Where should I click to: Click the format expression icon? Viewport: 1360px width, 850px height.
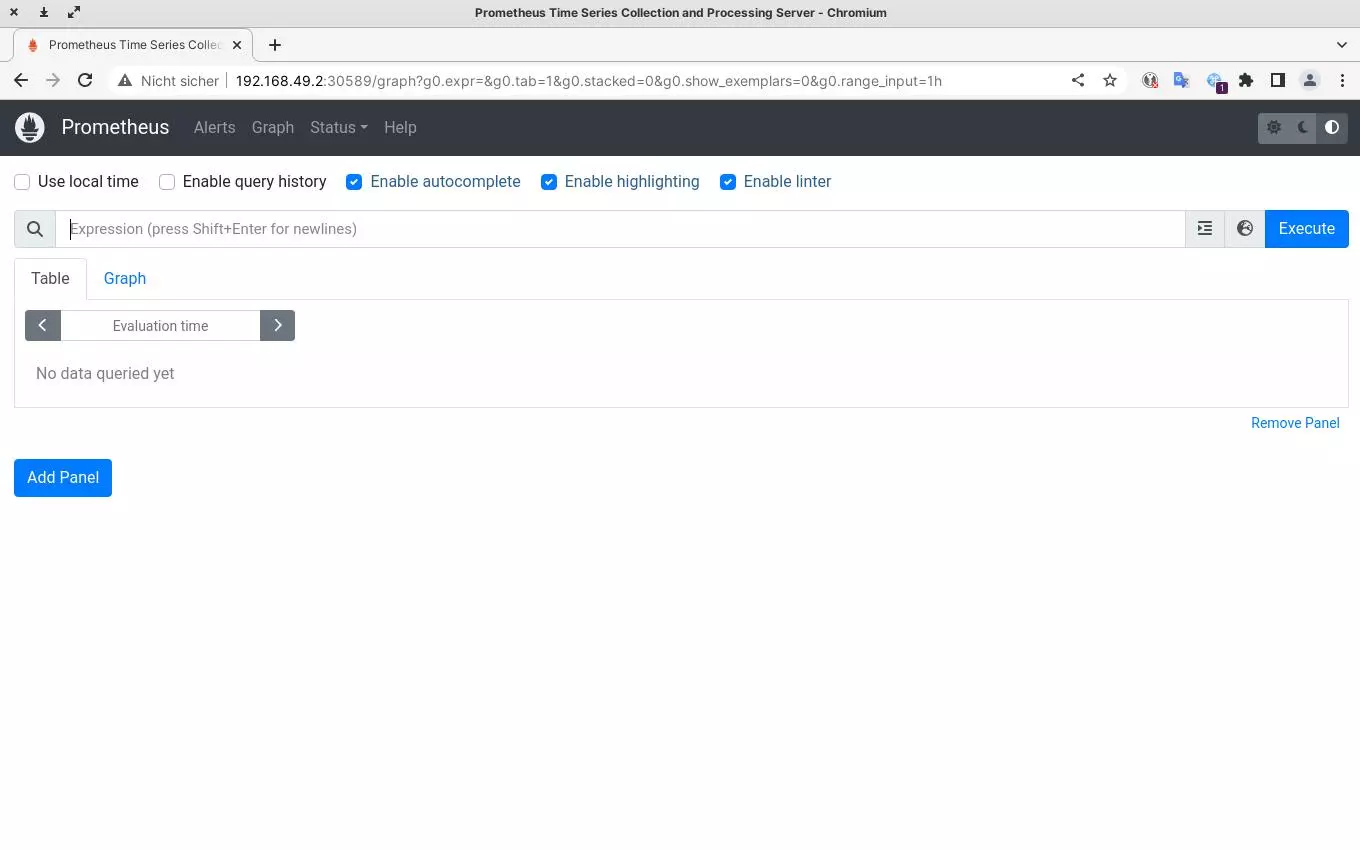1205,229
